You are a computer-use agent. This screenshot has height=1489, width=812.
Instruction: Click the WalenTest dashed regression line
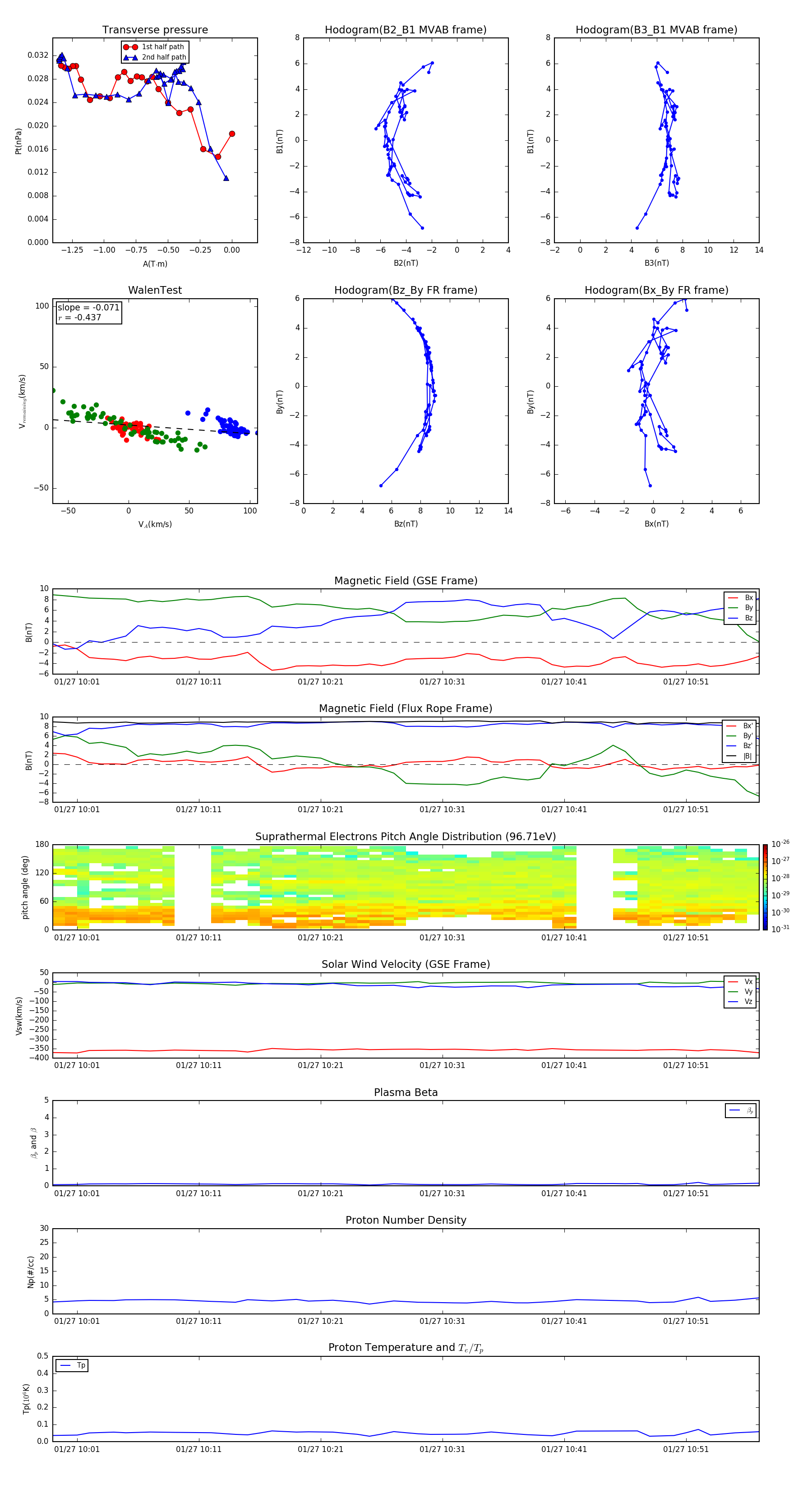point(155,426)
